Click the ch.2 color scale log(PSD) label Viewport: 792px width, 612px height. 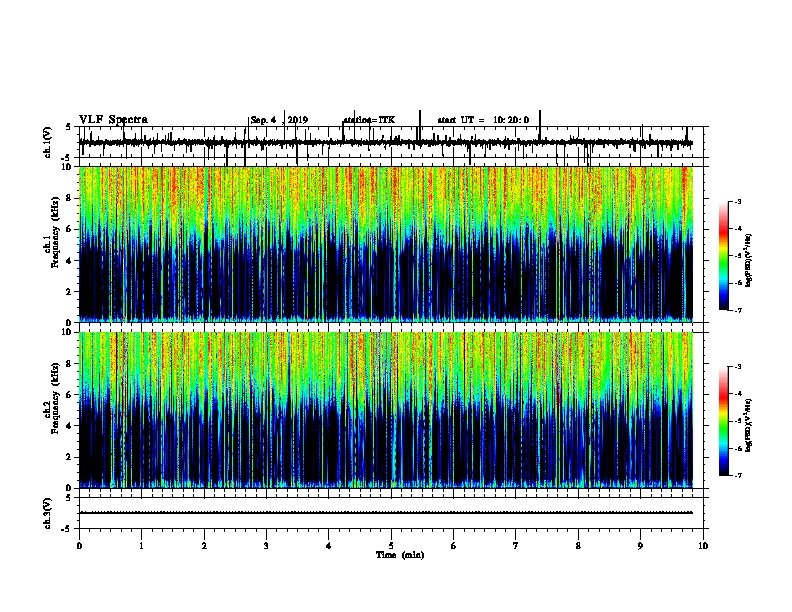748,426
